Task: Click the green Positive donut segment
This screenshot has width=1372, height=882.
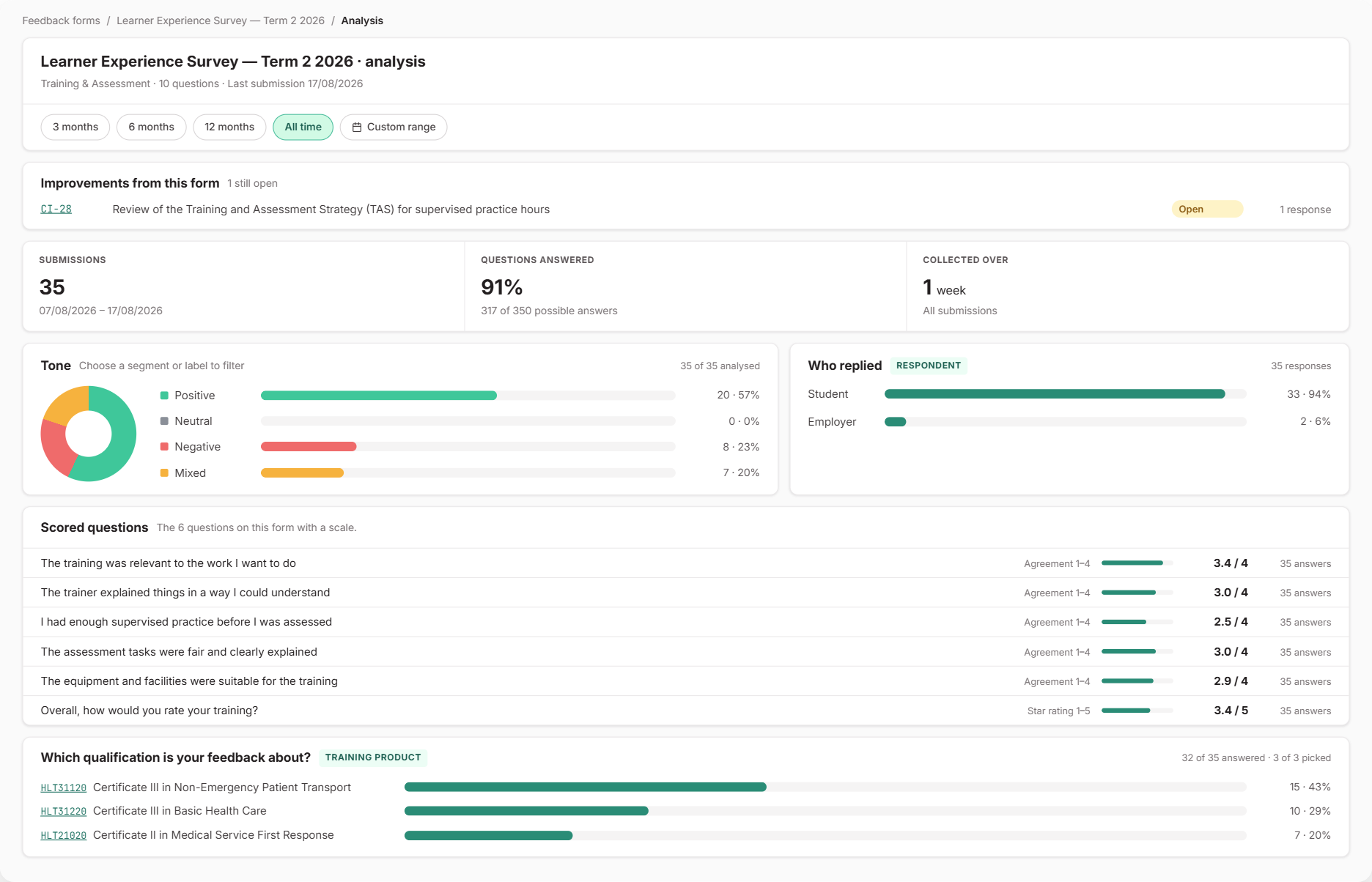Action: pos(122,440)
